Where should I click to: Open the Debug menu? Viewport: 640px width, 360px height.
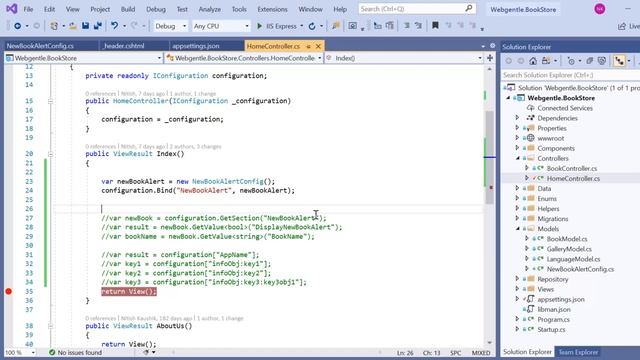156,9
